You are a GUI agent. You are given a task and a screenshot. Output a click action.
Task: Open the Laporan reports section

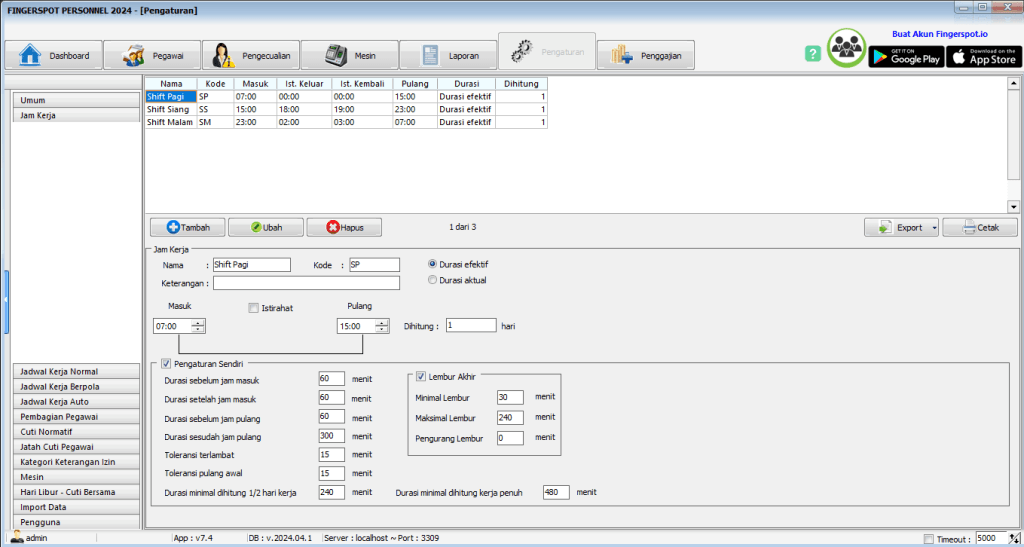click(448, 55)
